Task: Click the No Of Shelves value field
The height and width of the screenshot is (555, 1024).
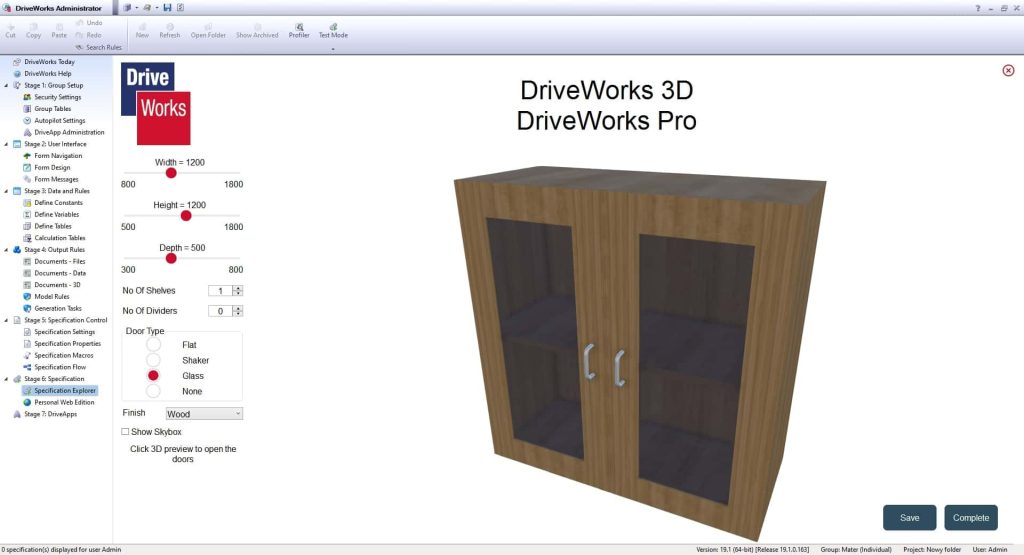Action: tap(220, 291)
